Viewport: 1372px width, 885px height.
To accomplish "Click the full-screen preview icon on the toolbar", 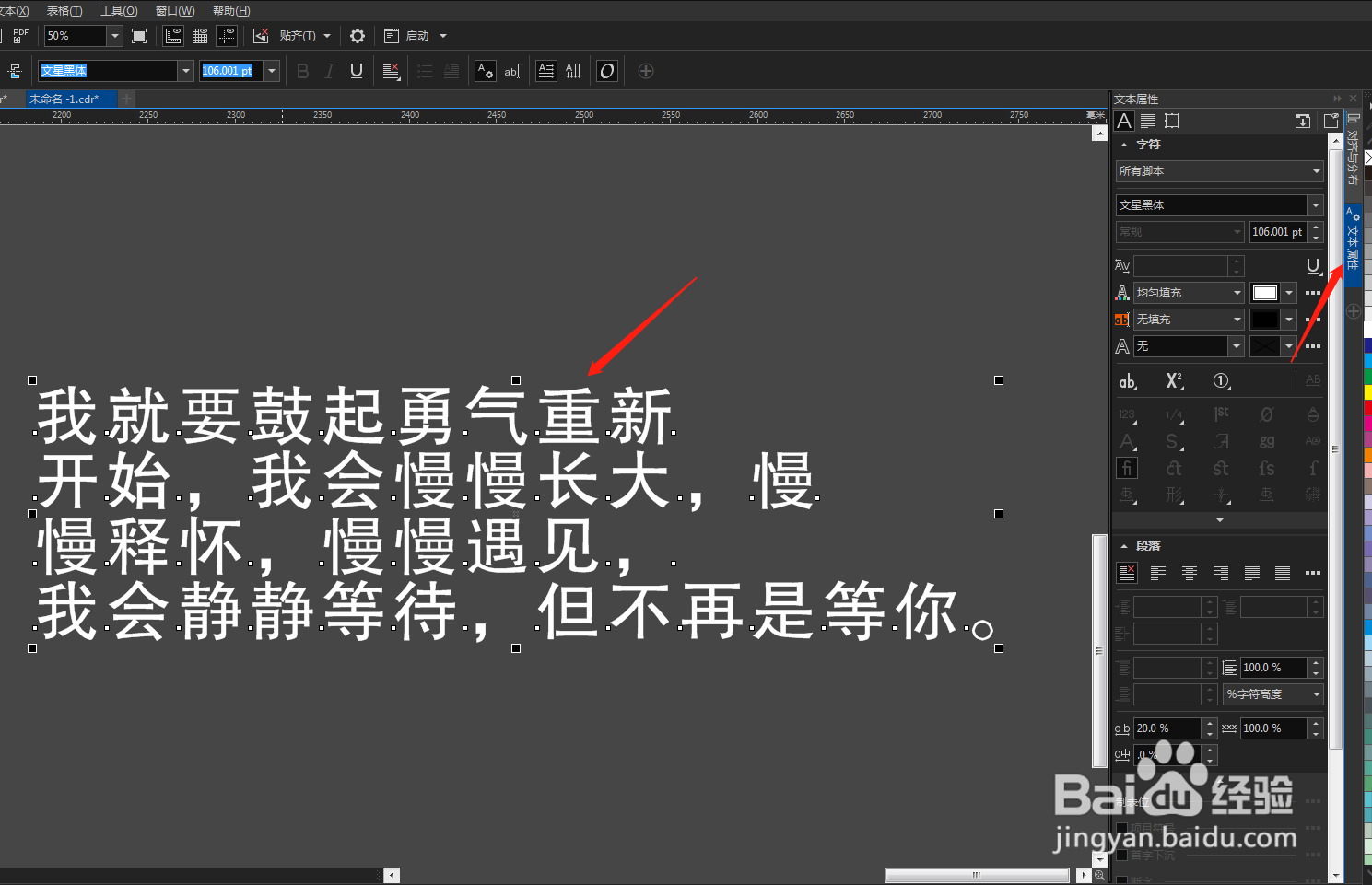I will point(140,36).
